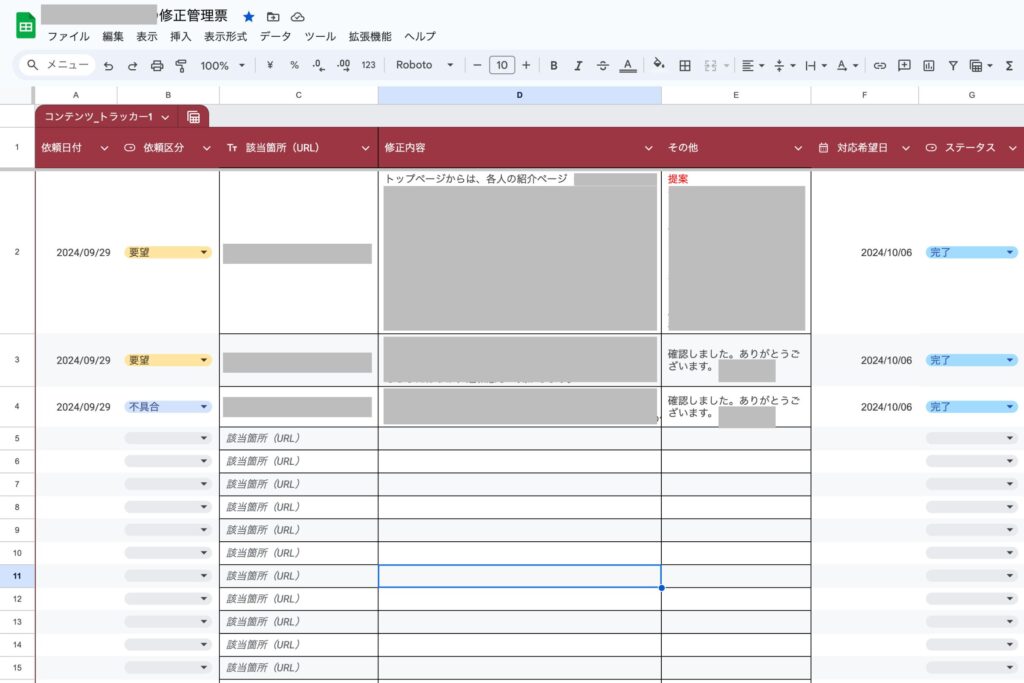This screenshot has height=683, width=1024.
Task: Click the print icon
Action: click(x=157, y=65)
